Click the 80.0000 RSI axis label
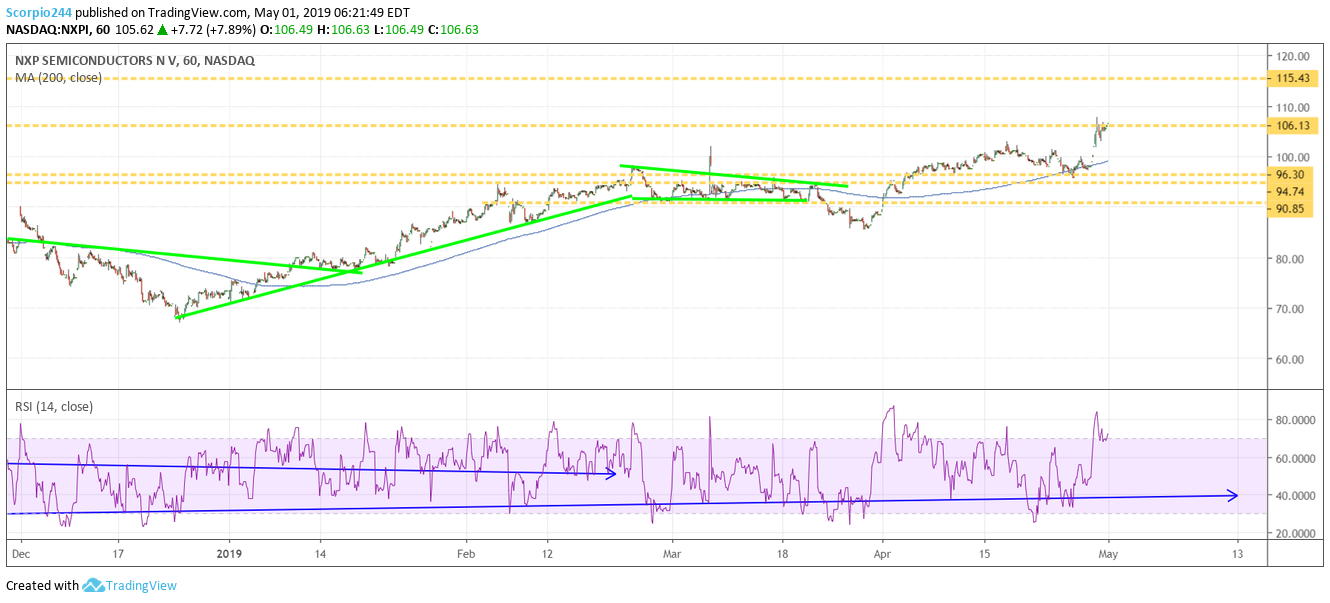Image resolution: width=1330 pixels, height=603 pixels. (x=1295, y=420)
